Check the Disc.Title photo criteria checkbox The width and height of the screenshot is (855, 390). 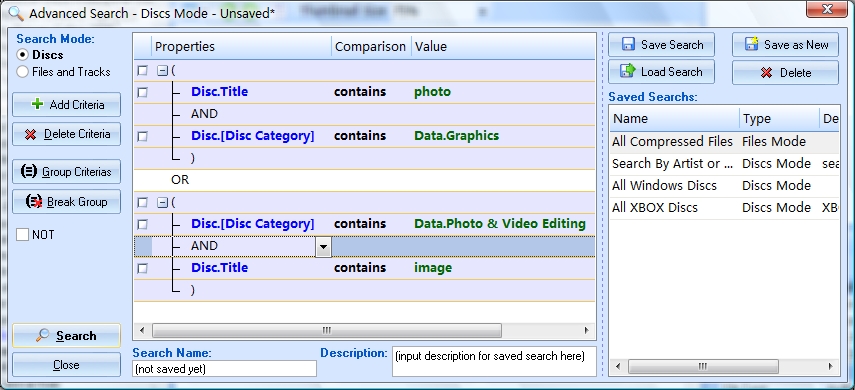point(142,92)
